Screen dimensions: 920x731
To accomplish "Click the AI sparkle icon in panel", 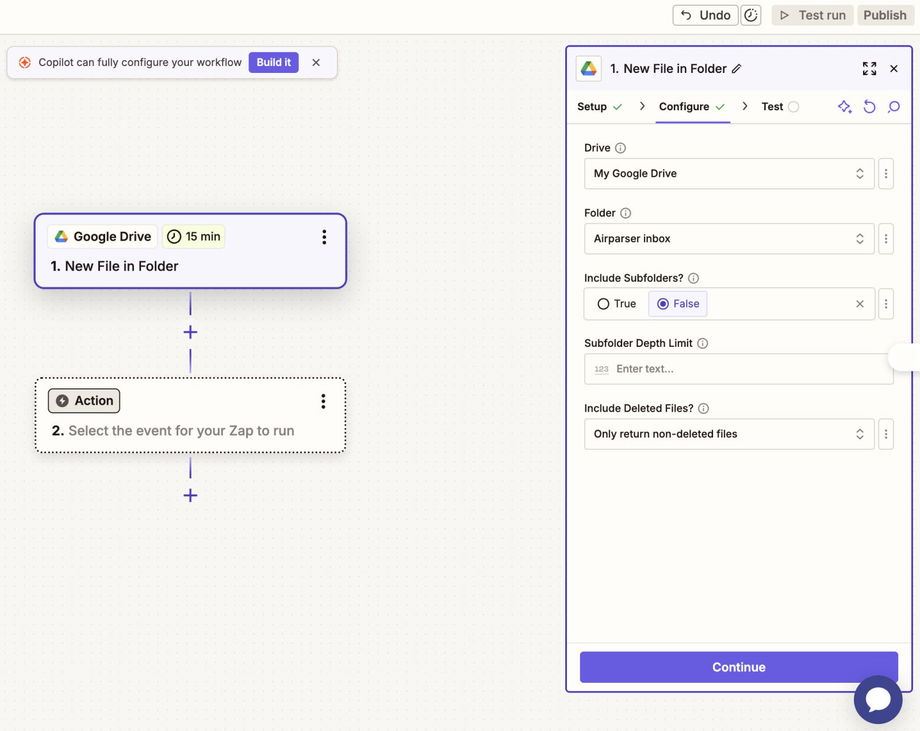I will (x=844, y=107).
